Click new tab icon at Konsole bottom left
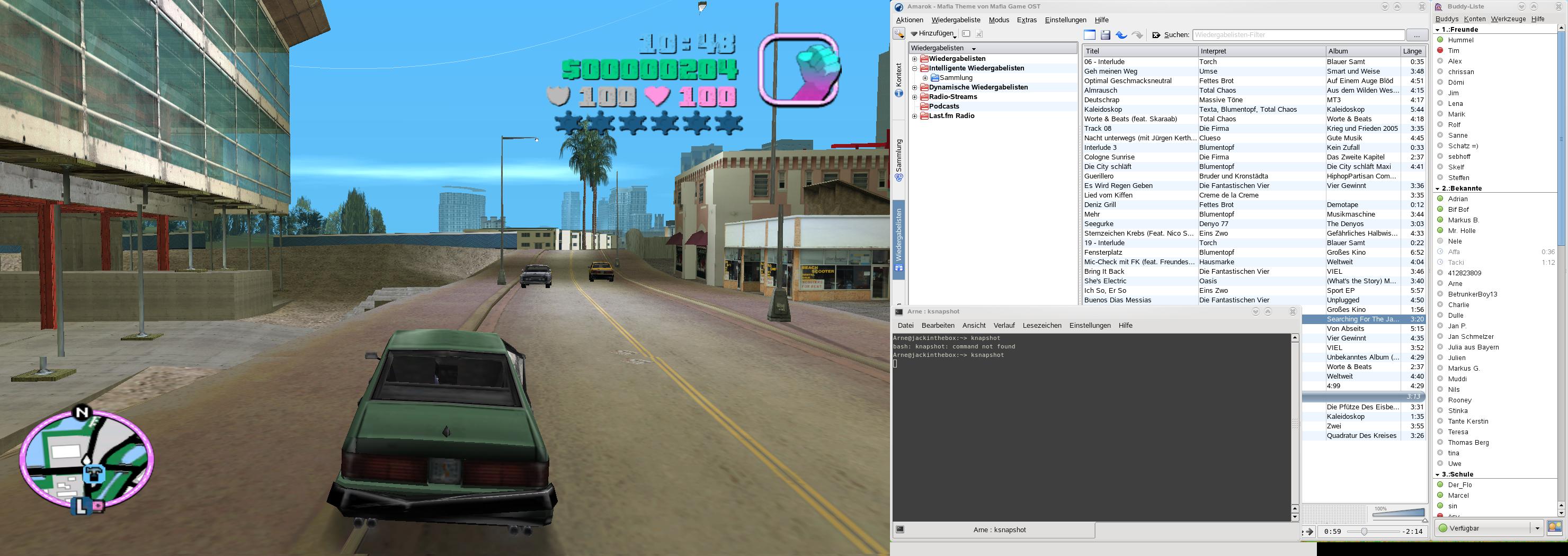 (900, 529)
